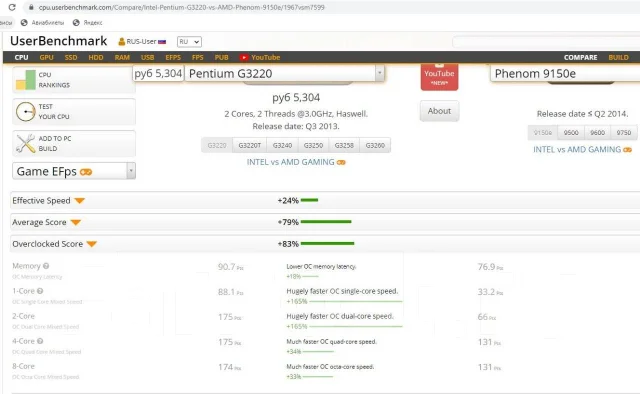Click the red YouTube NEW button
This screenshot has height=394, width=640.
click(x=439, y=77)
